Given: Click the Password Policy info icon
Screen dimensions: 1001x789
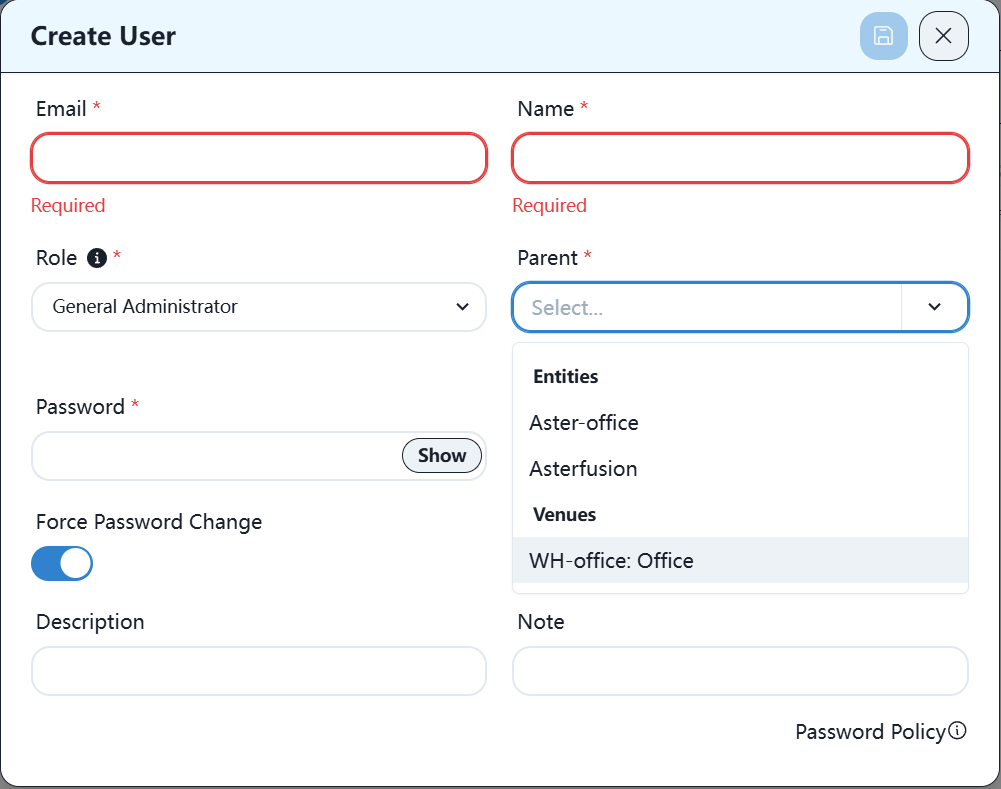Looking at the screenshot, I should (x=957, y=731).
